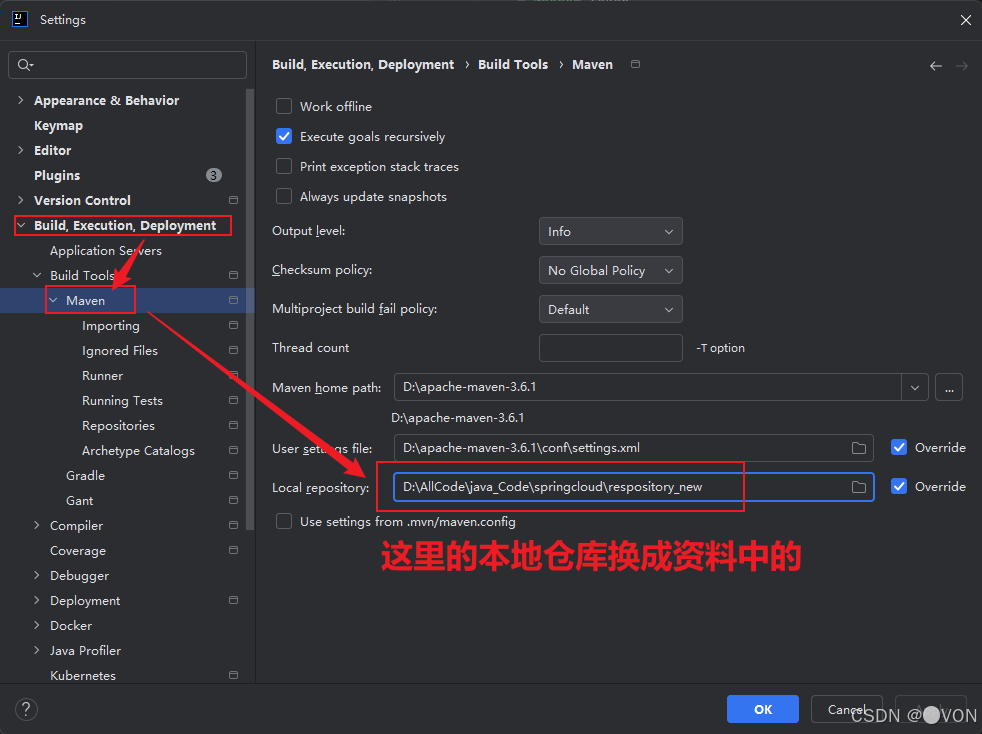Open Maven home path dropdown arrow
Image resolution: width=982 pixels, height=734 pixels.
914,388
